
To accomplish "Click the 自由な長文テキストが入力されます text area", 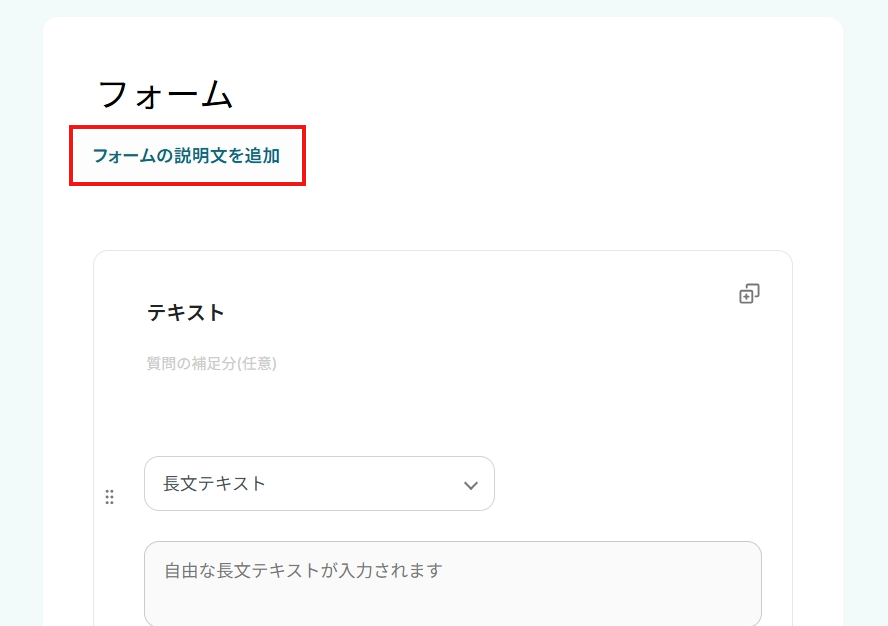I will (452, 584).
